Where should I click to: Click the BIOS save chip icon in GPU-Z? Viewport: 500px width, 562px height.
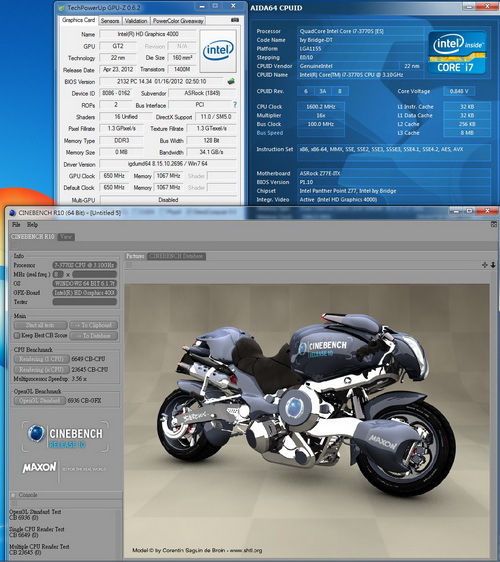[x=231, y=81]
